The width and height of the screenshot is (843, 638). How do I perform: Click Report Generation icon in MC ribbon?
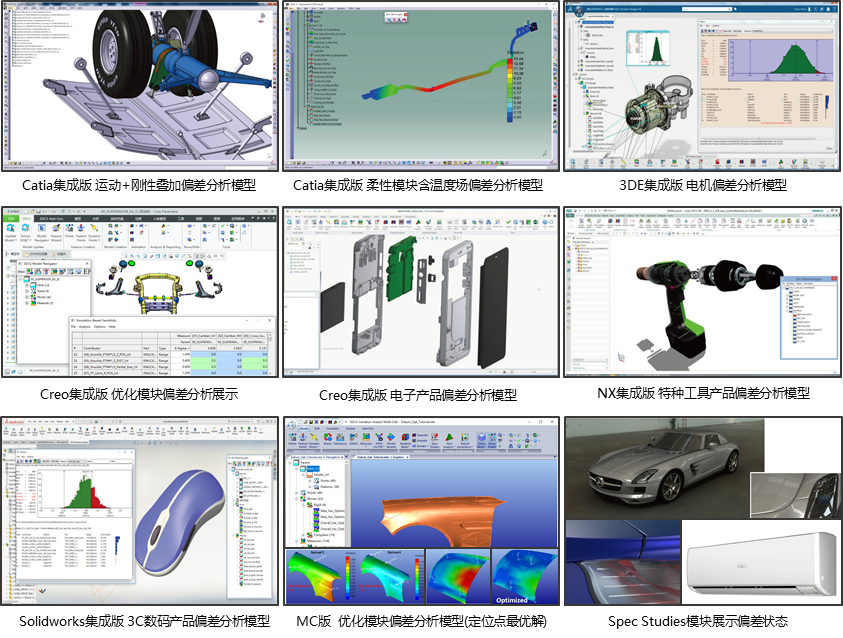pos(465,440)
